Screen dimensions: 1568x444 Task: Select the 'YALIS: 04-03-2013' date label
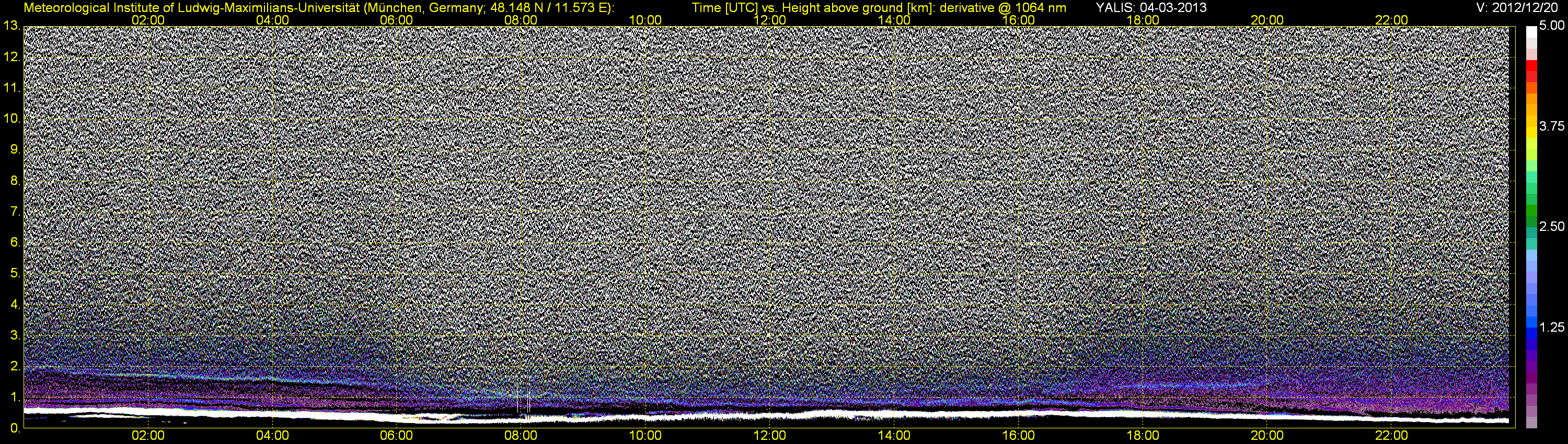pyautogui.click(x=1151, y=8)
